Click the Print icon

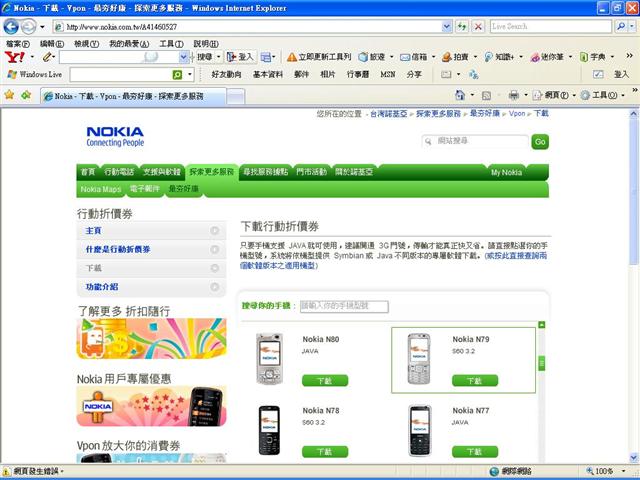(x=513, y=96)
